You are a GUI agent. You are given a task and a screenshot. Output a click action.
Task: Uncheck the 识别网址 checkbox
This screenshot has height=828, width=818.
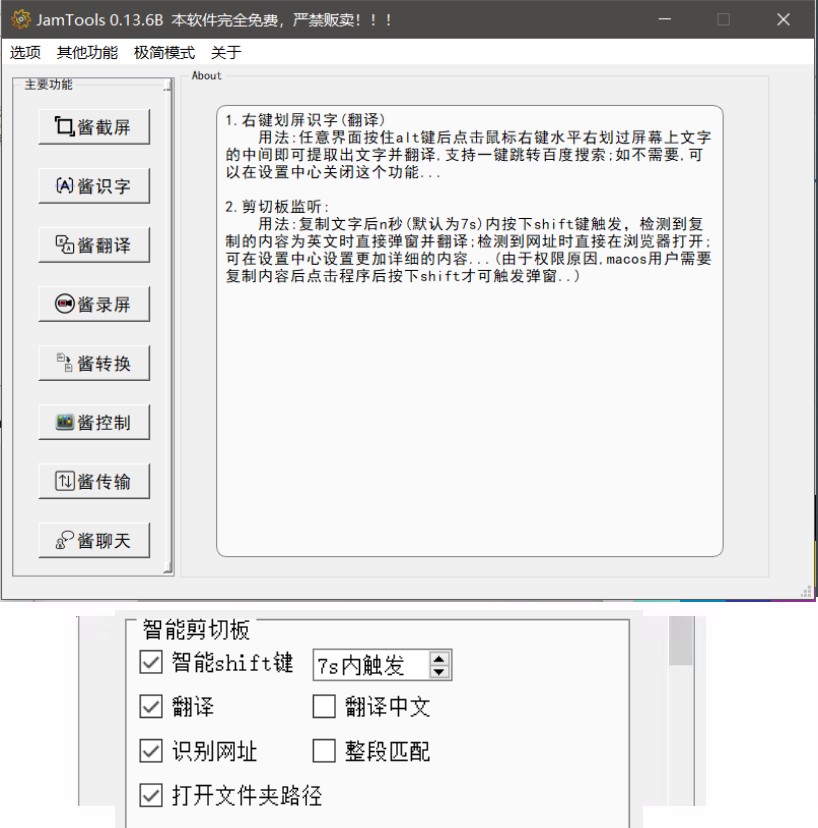[x=151, y=751]
